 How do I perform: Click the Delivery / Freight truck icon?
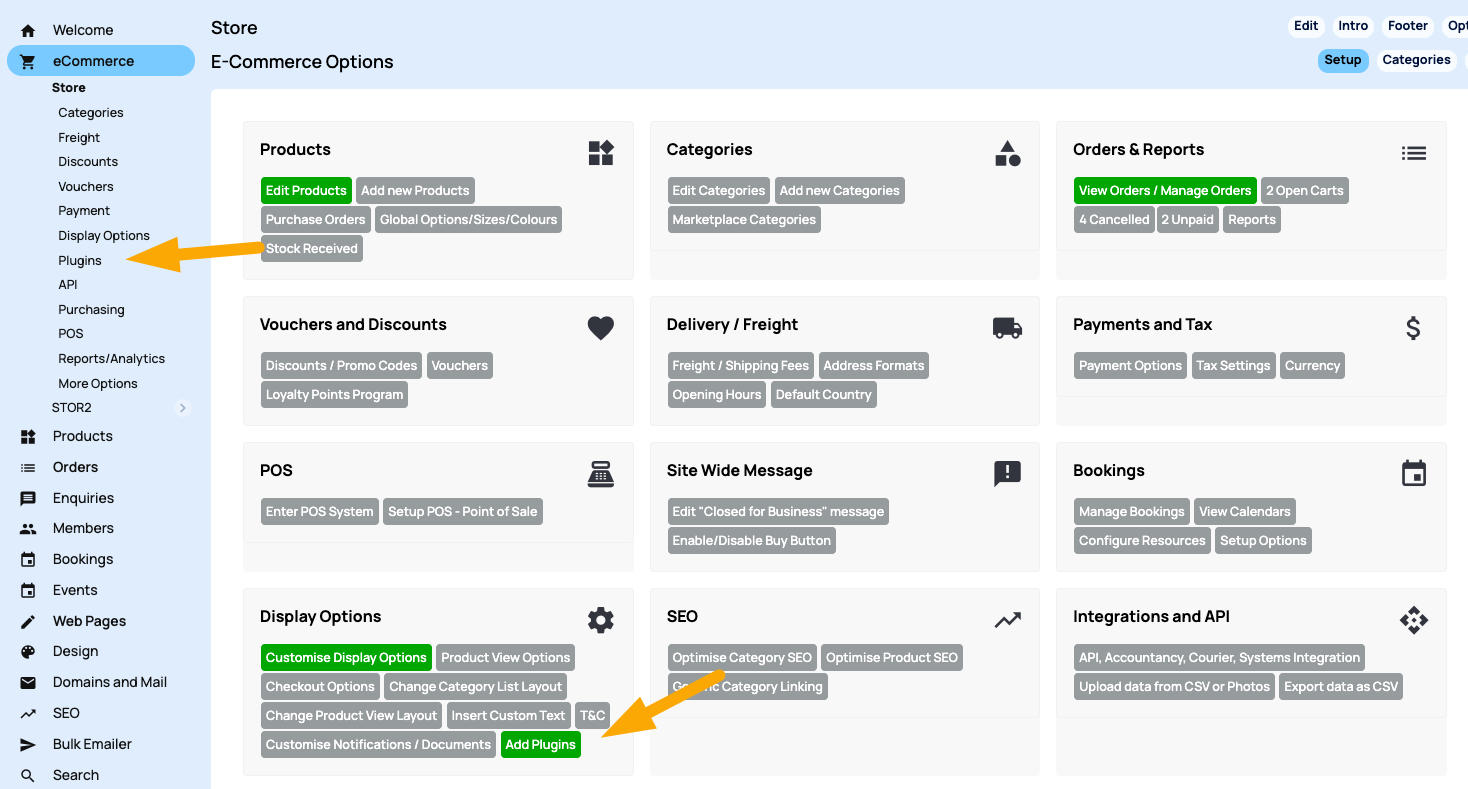click(1007, 328)
